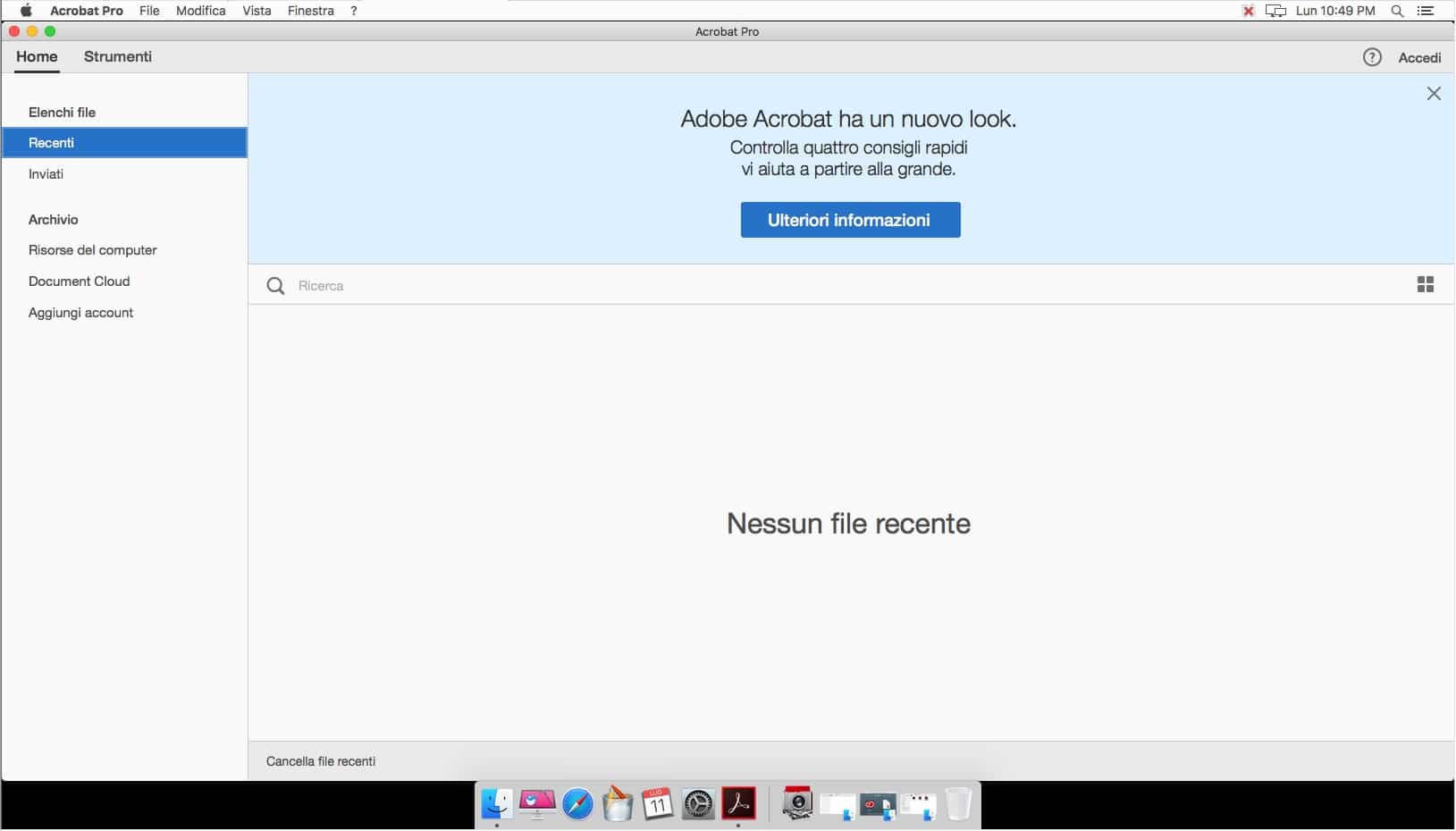Launch Safari from the dock
The image size is (1456, 831).
577,804
